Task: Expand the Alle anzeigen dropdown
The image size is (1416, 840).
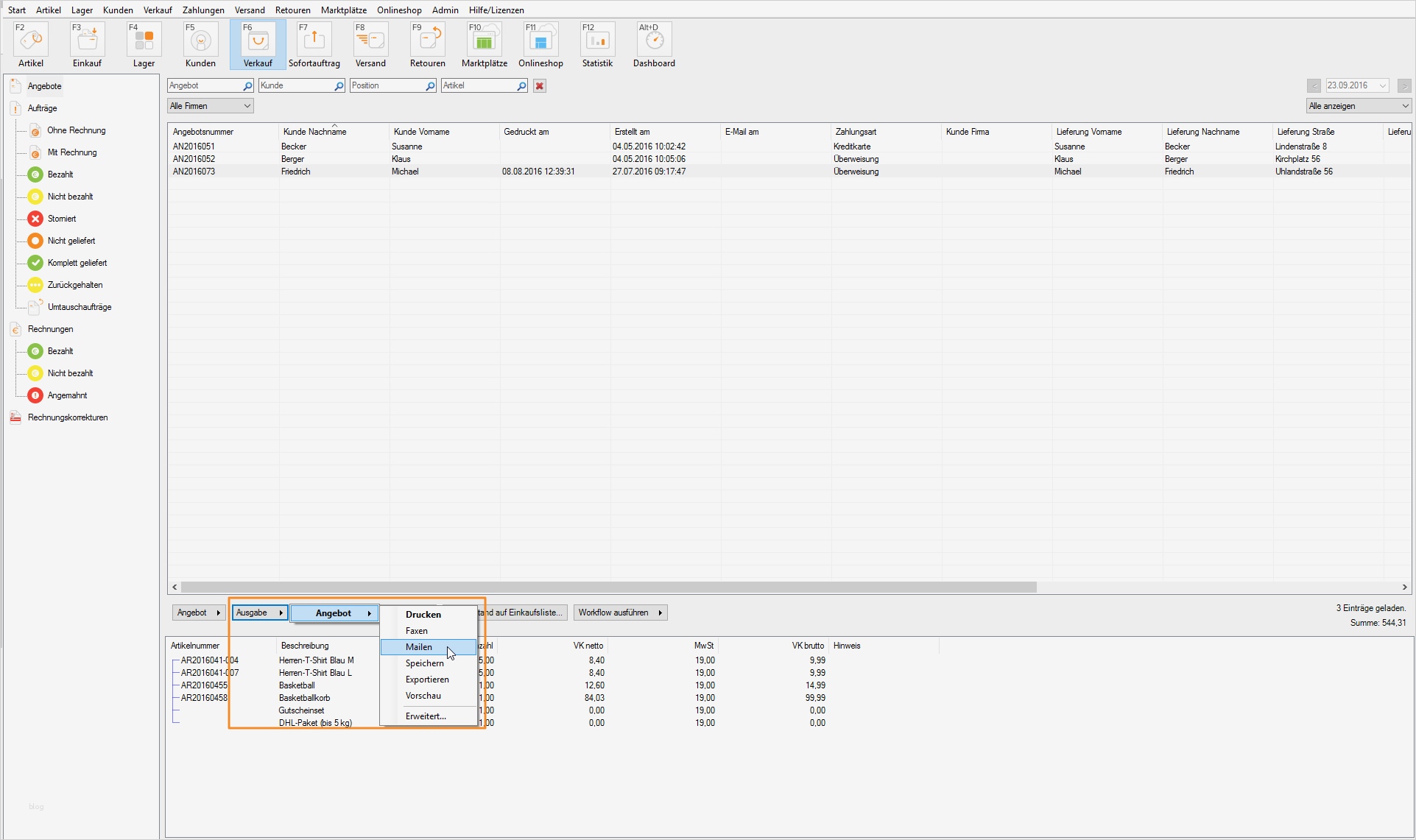Action: coord(1358,106)
